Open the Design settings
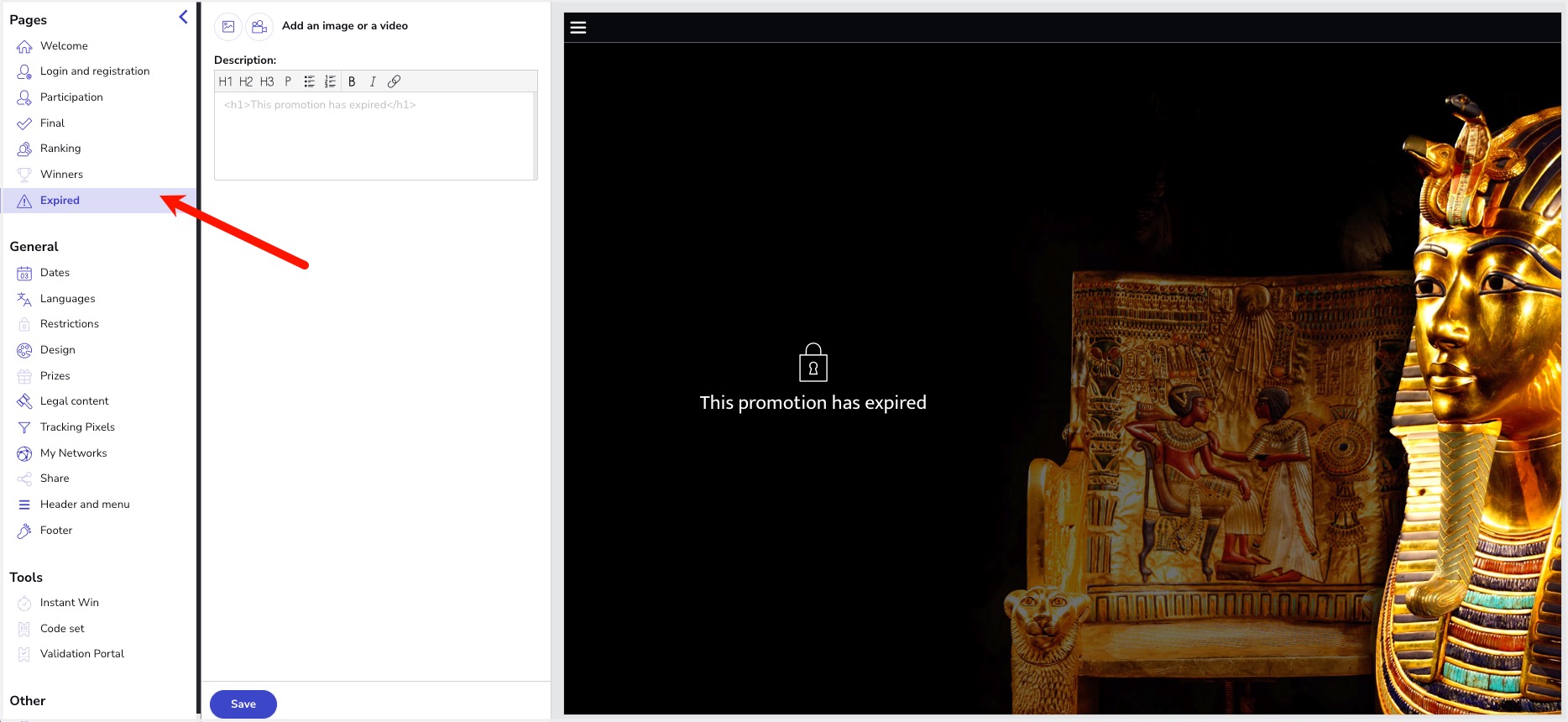1568x722 pixels. 58,350
